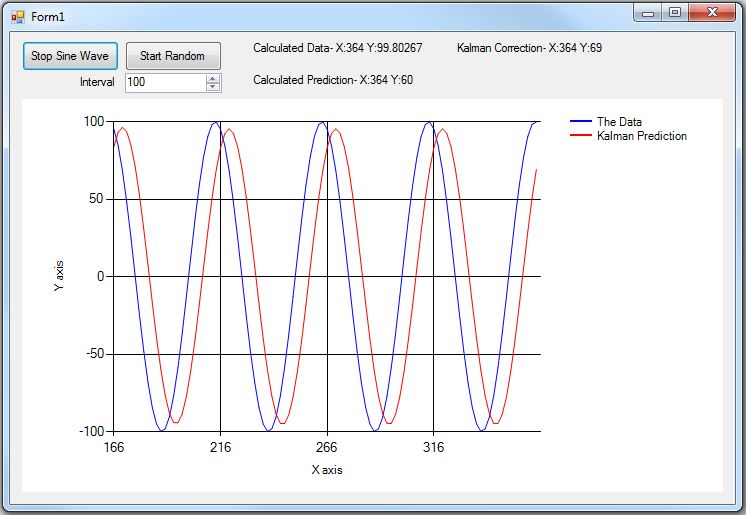Click the Interval label
The height and width of the screenshot is (515, 746).
[x=97, y=82]
